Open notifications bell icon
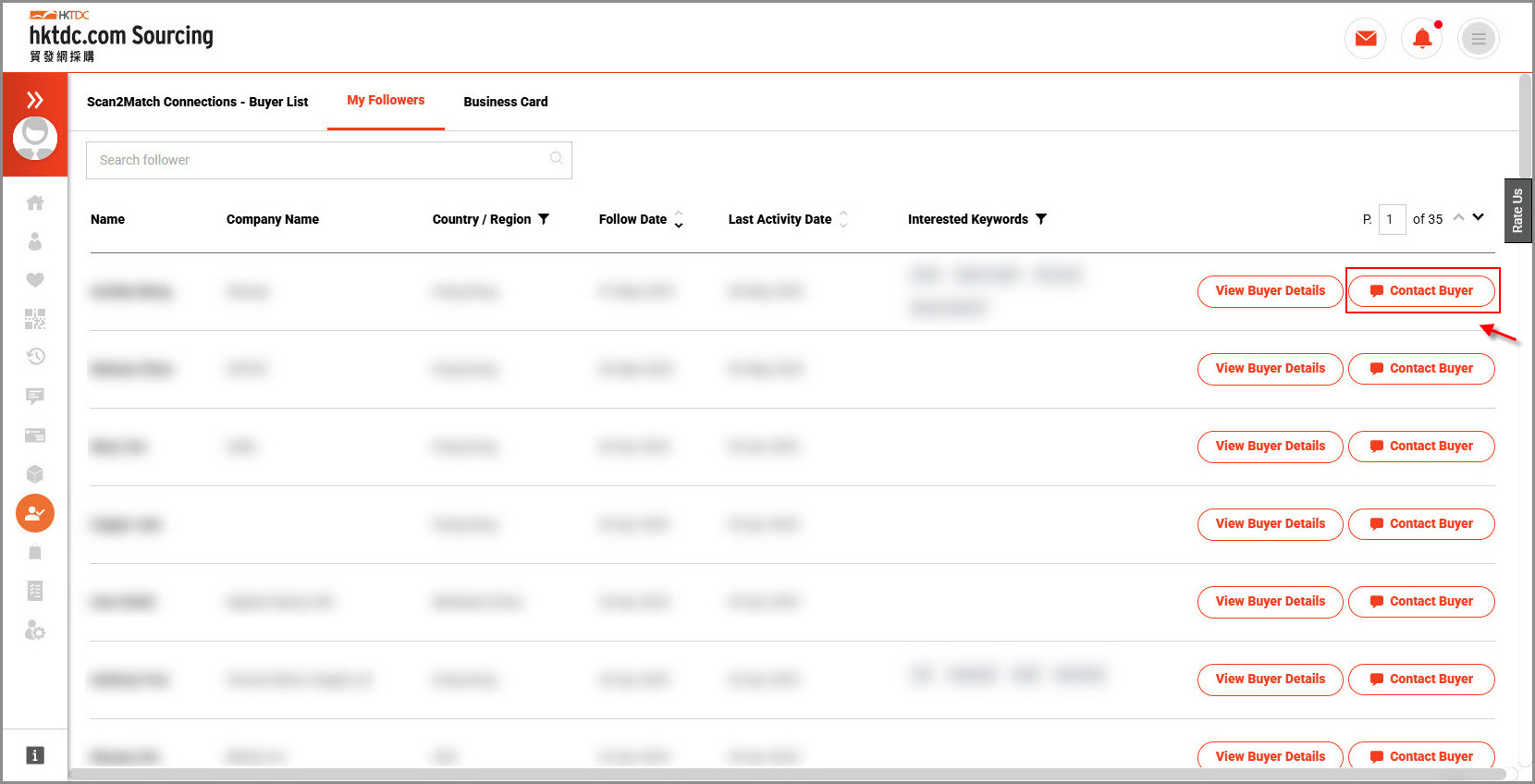Screen dimensions: 1535x784 pos(1422,39)
